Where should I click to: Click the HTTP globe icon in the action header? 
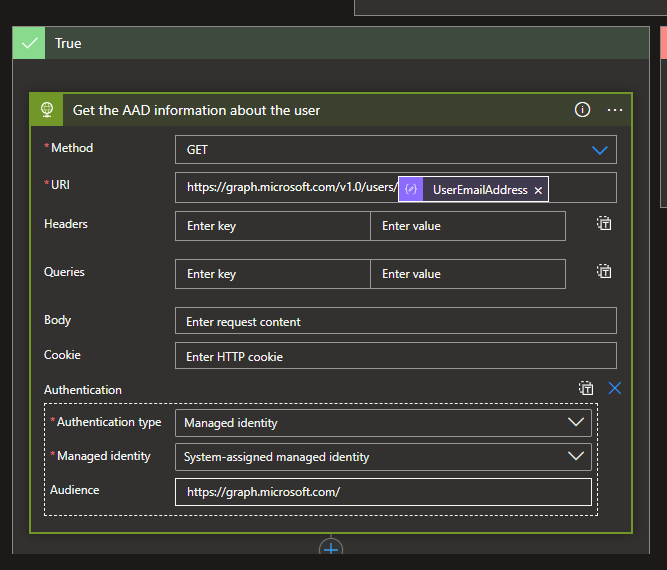point(47,110)
